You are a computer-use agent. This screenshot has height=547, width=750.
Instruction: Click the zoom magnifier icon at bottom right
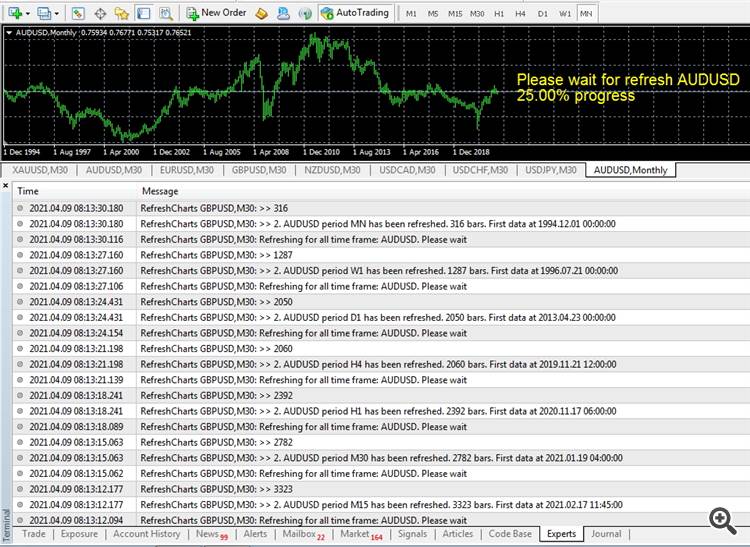click(722, 521)
